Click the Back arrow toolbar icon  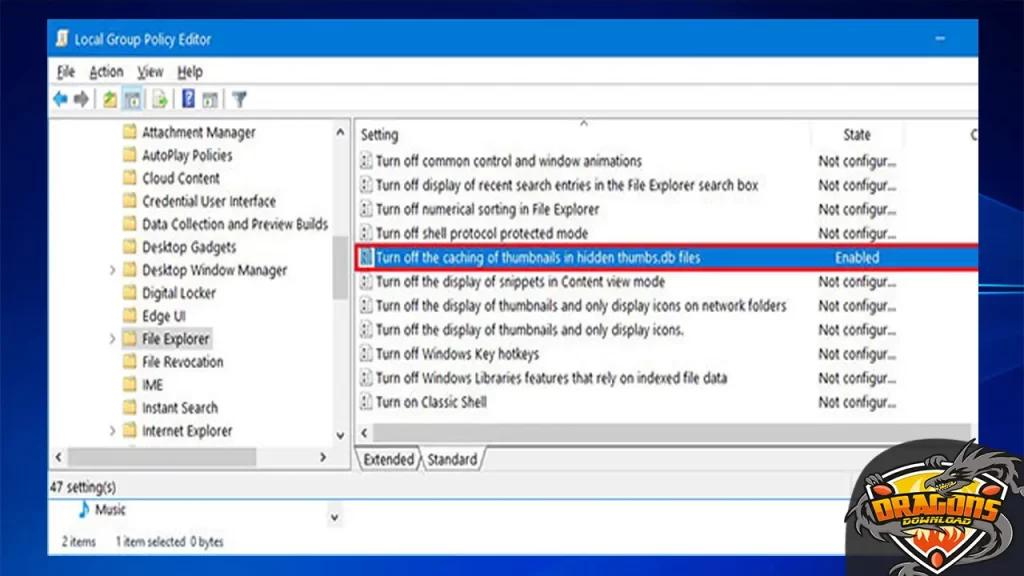click(60, 99)
